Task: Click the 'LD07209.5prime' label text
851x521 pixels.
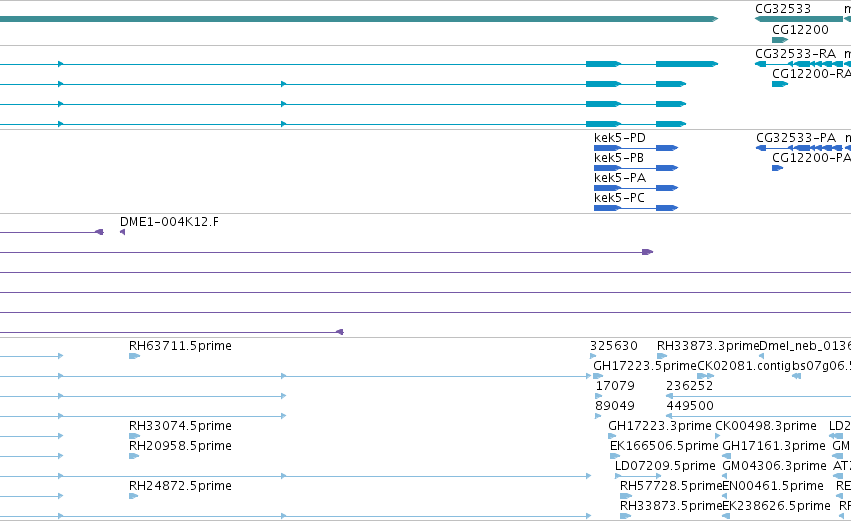Action: 665,466
